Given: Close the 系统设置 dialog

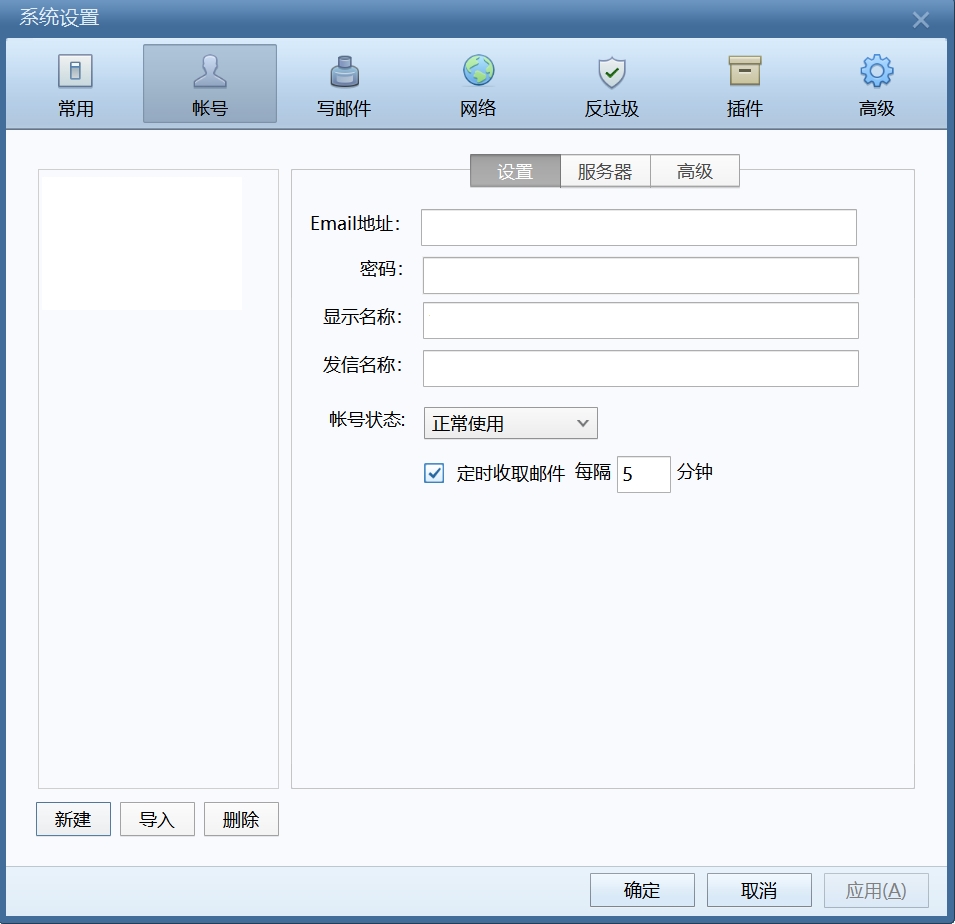Looking at the screenshot, I should point(921,19).
